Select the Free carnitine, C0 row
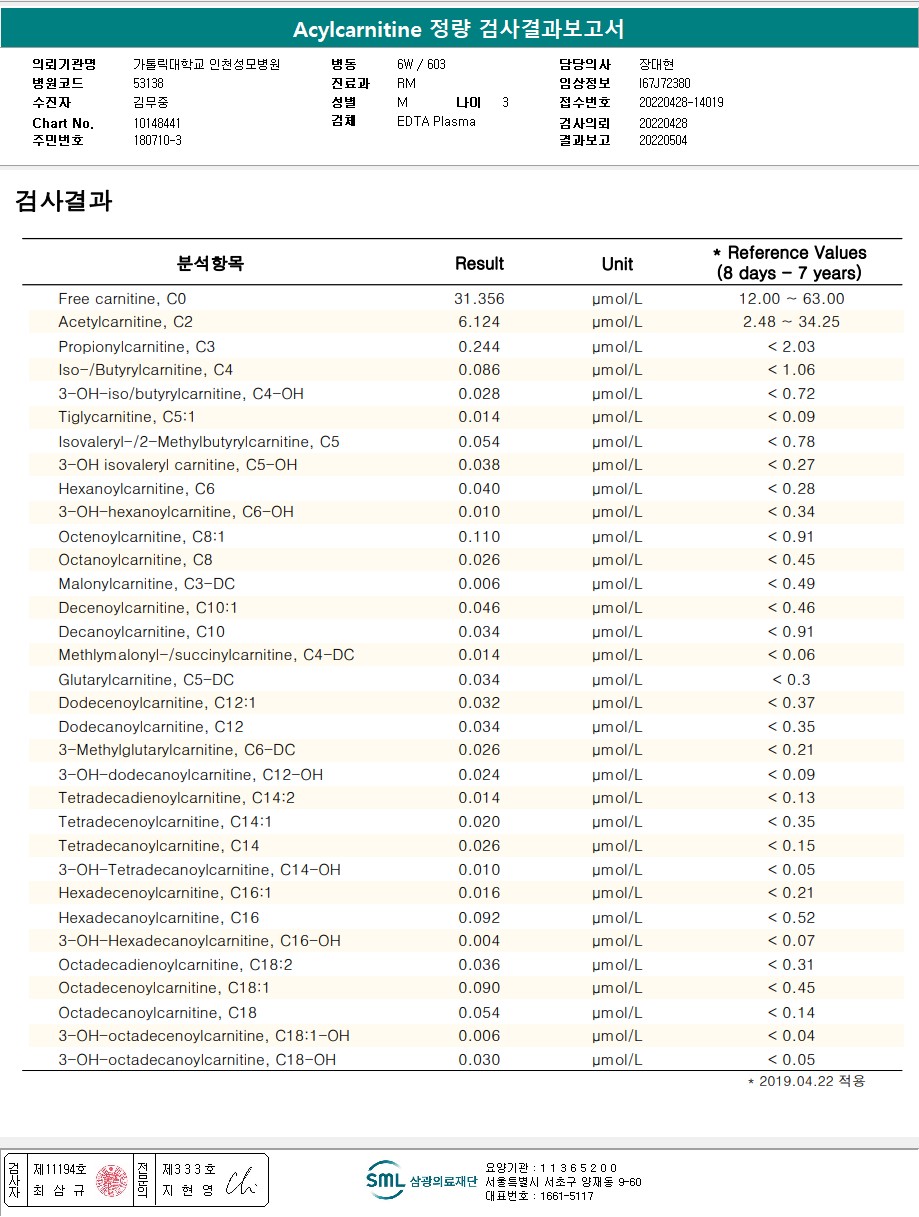The height and width of the screenshot is (1217, 919). point(462,299)
